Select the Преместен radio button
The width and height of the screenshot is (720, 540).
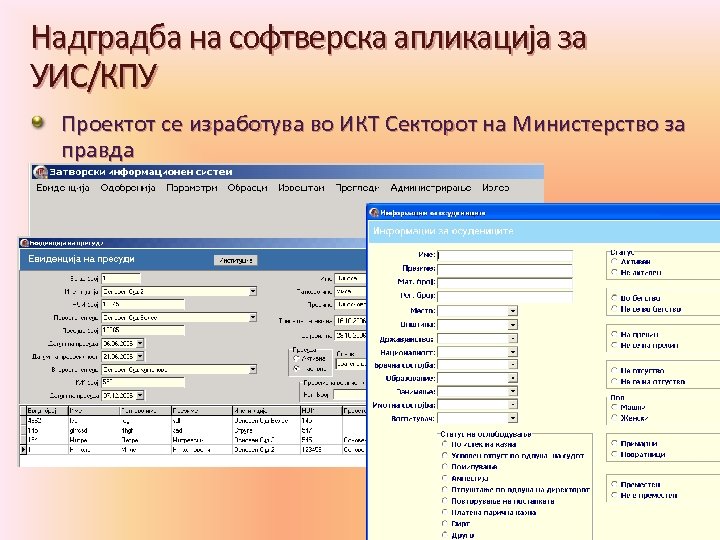coord(614,484)
